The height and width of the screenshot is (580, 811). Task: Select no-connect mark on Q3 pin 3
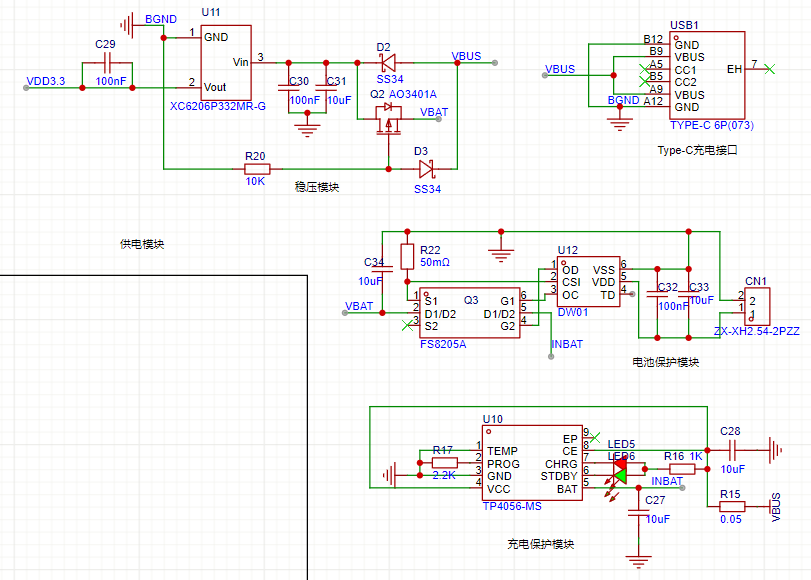[x=407, y=325]
